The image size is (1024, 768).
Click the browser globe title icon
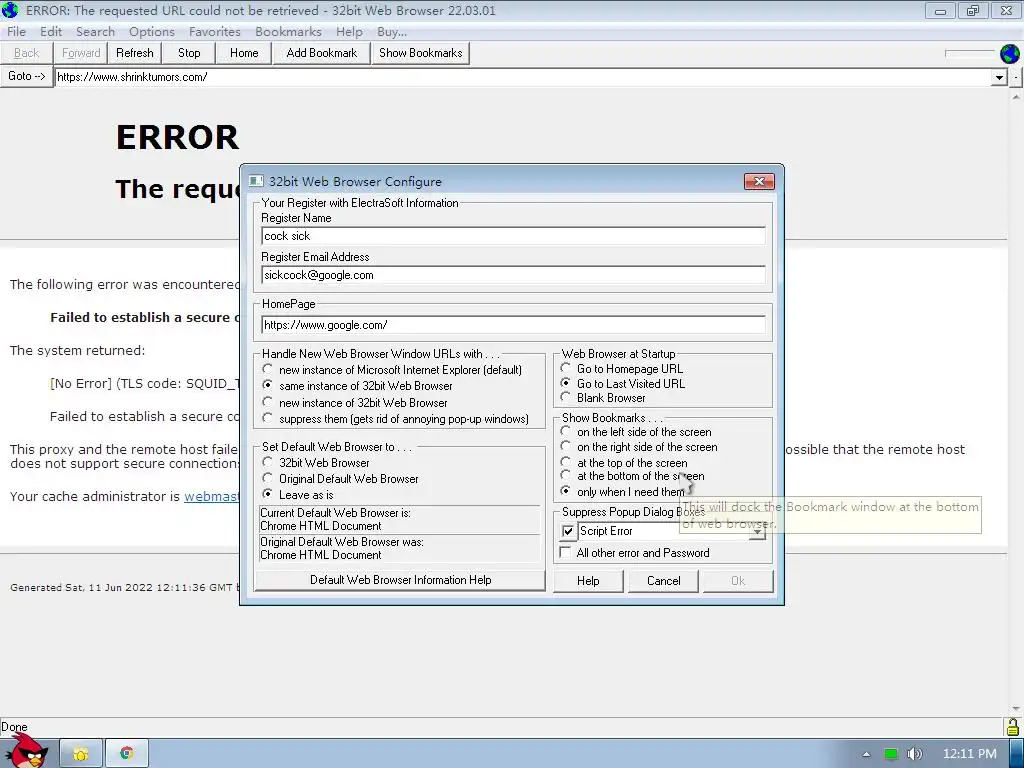(x=10, y=10)
